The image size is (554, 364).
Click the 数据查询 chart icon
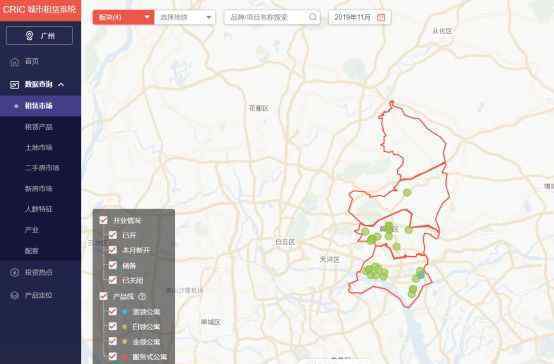click(x=14, y=84)
